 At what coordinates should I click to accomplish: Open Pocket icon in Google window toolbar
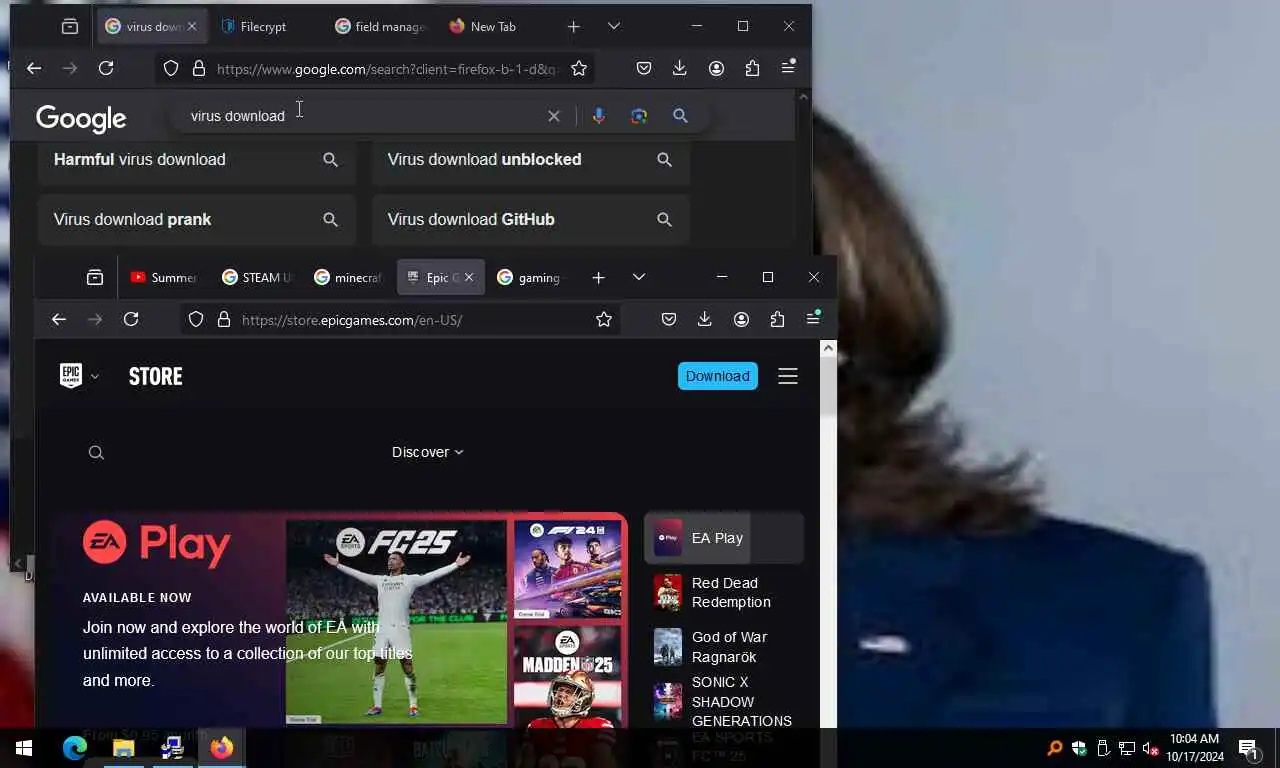pos(644,68)
